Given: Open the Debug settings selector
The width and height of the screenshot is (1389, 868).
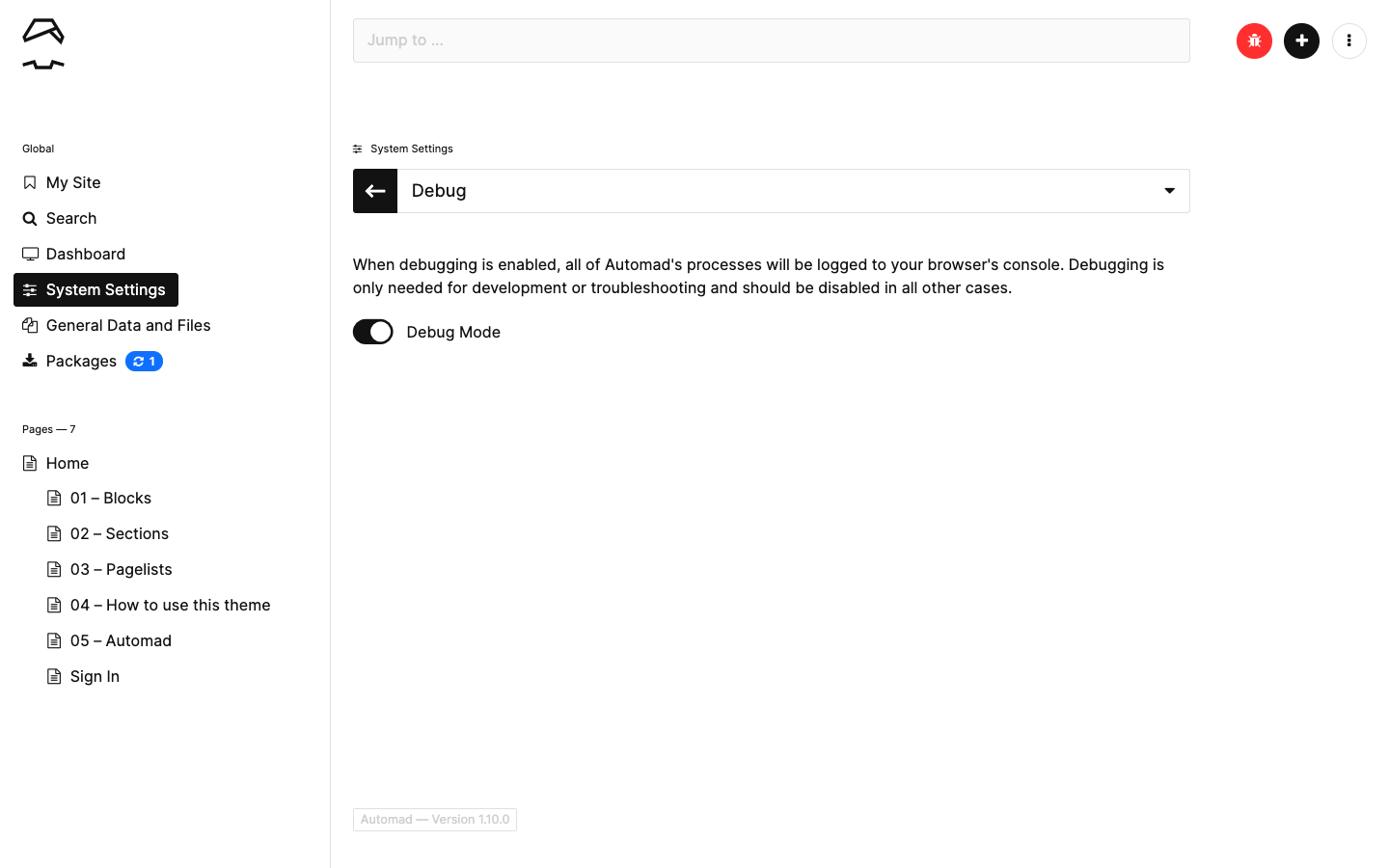Looking at the screenshot, I should (793, 191).
